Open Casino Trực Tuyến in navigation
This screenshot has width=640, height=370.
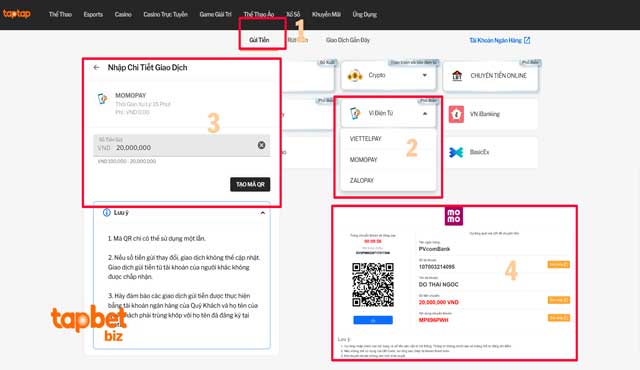165,14
